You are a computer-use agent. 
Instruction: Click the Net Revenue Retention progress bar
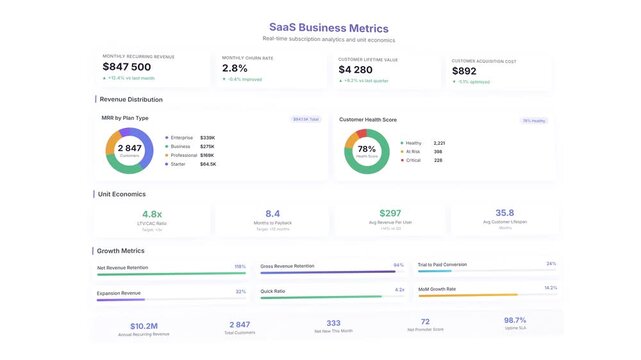171,274
